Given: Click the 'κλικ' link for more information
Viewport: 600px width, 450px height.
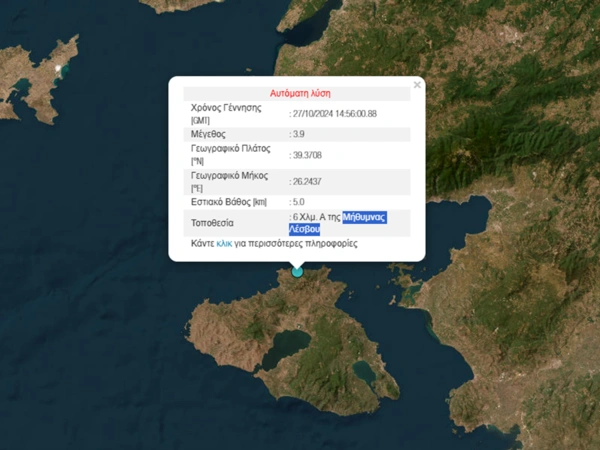Looking at the screenshot, I should click(x=224, y=243).
